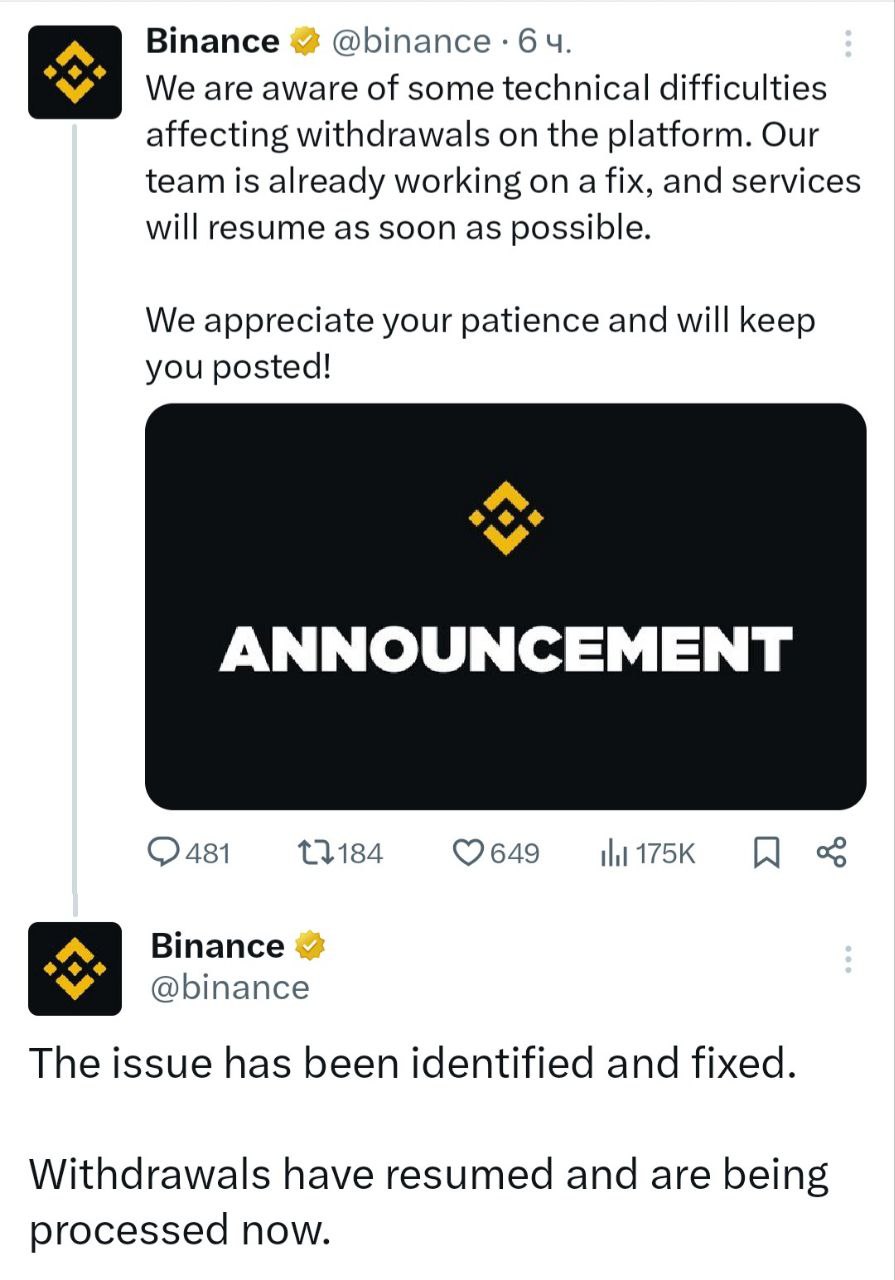
Task: Open the ANNOUNCEMENT image
Action: pos(505,606)
